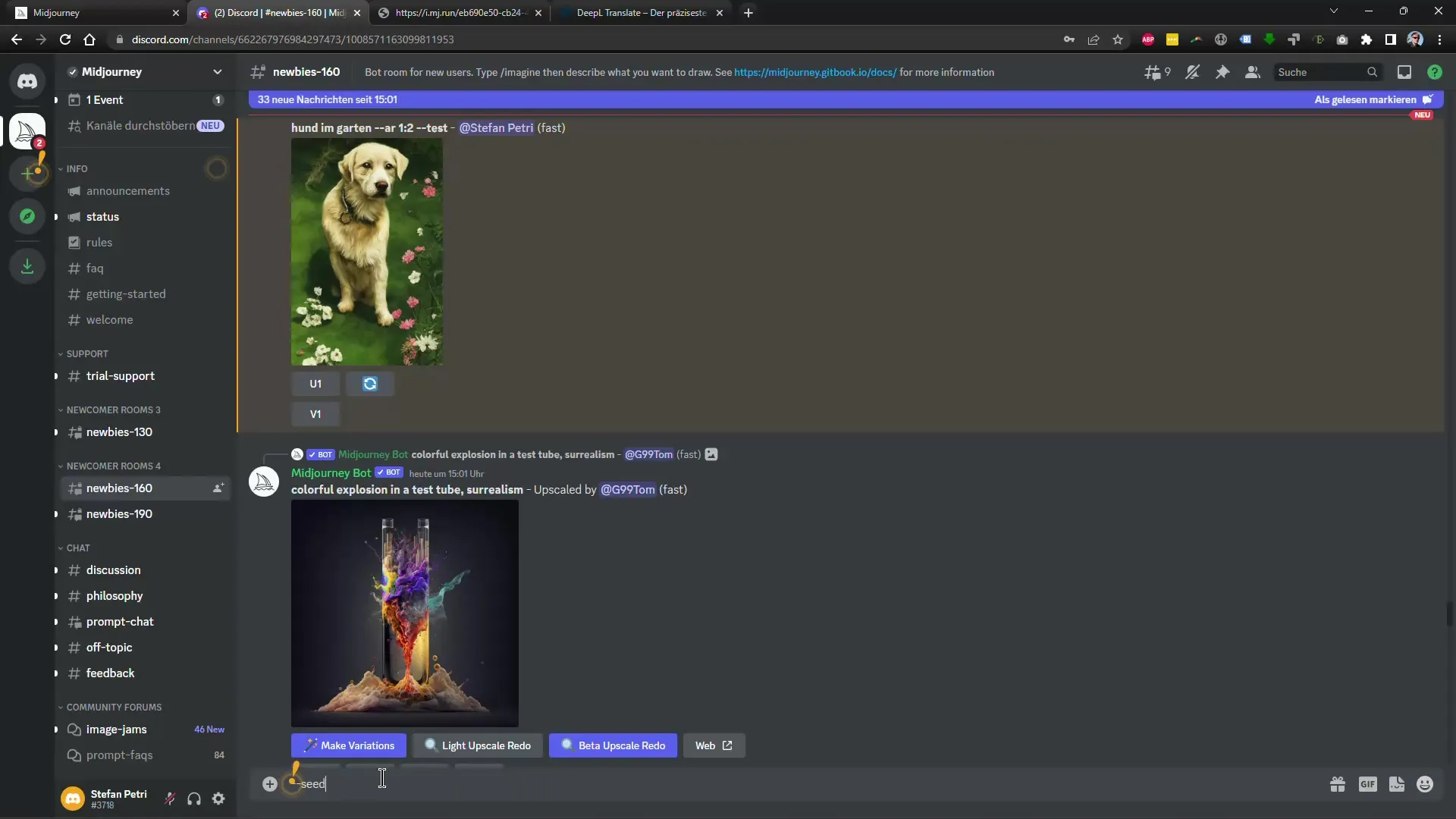Viewport: 1456px width, 819px height.
Task: Open the discussion channel
Action: click(113, 569)
